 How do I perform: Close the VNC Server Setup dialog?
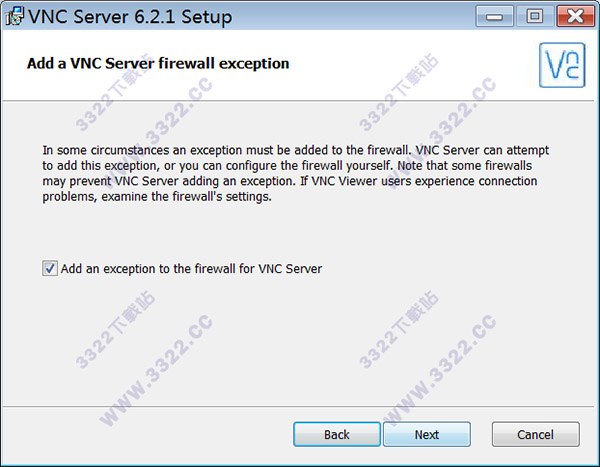(x=570, y=16)
